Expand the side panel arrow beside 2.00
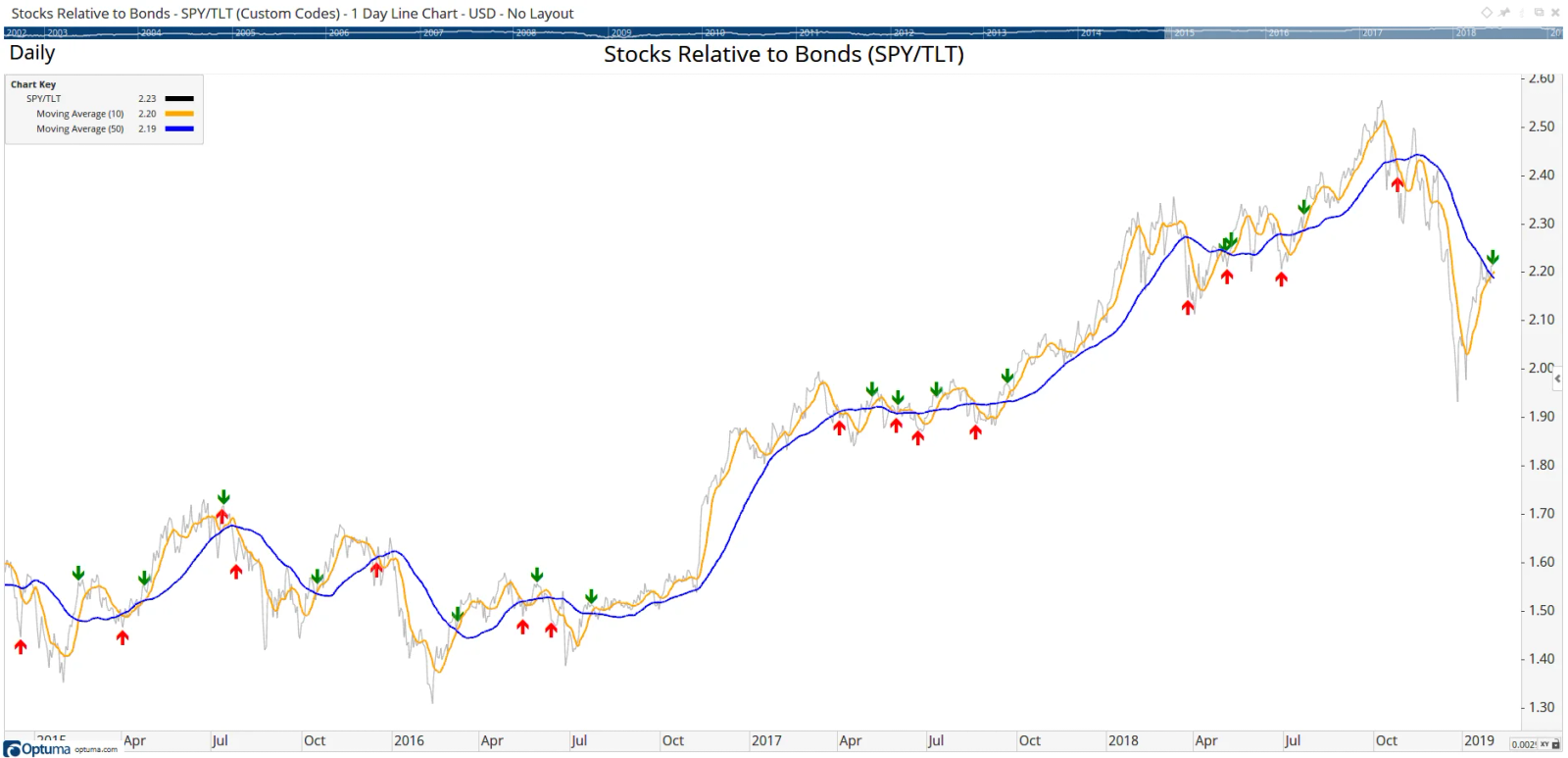Viewport: 1568px width, 758px height. pyautogui.click(x=1557, y=379)
